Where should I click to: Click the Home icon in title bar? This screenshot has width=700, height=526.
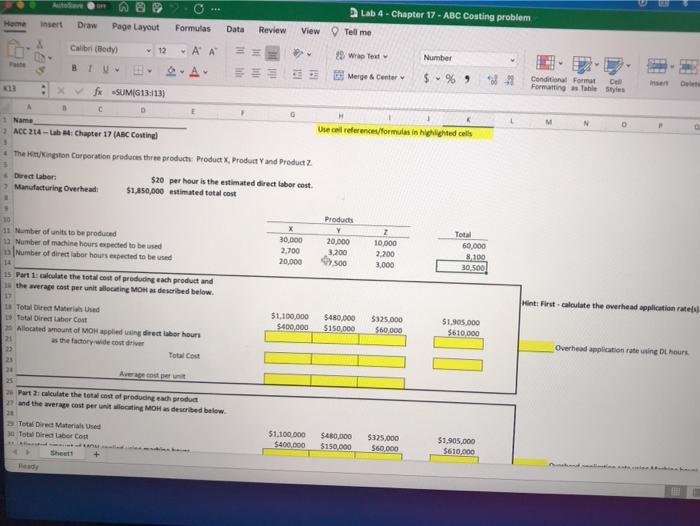[124, 8]
